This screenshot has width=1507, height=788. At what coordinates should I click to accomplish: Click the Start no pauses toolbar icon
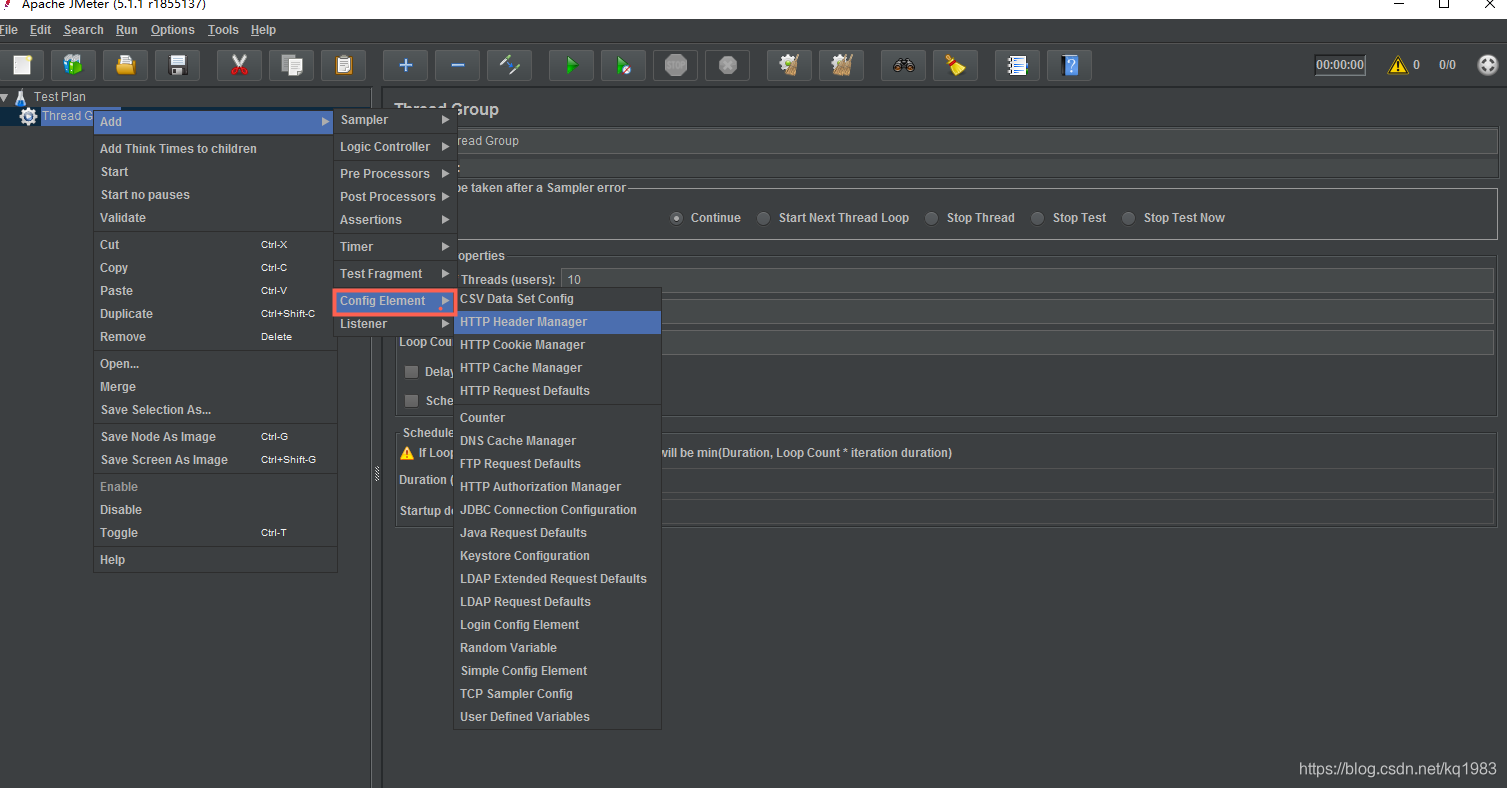[x=623, y=66]
